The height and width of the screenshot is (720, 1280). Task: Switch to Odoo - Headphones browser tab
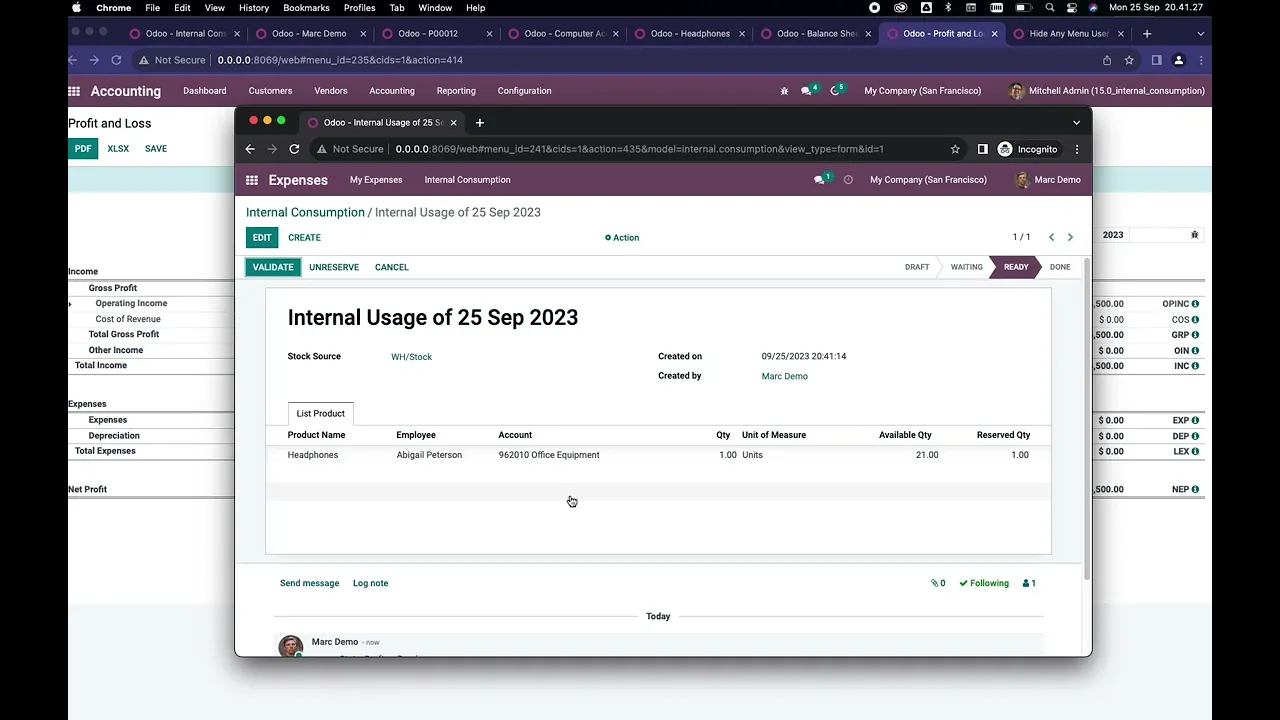[690, 34]
